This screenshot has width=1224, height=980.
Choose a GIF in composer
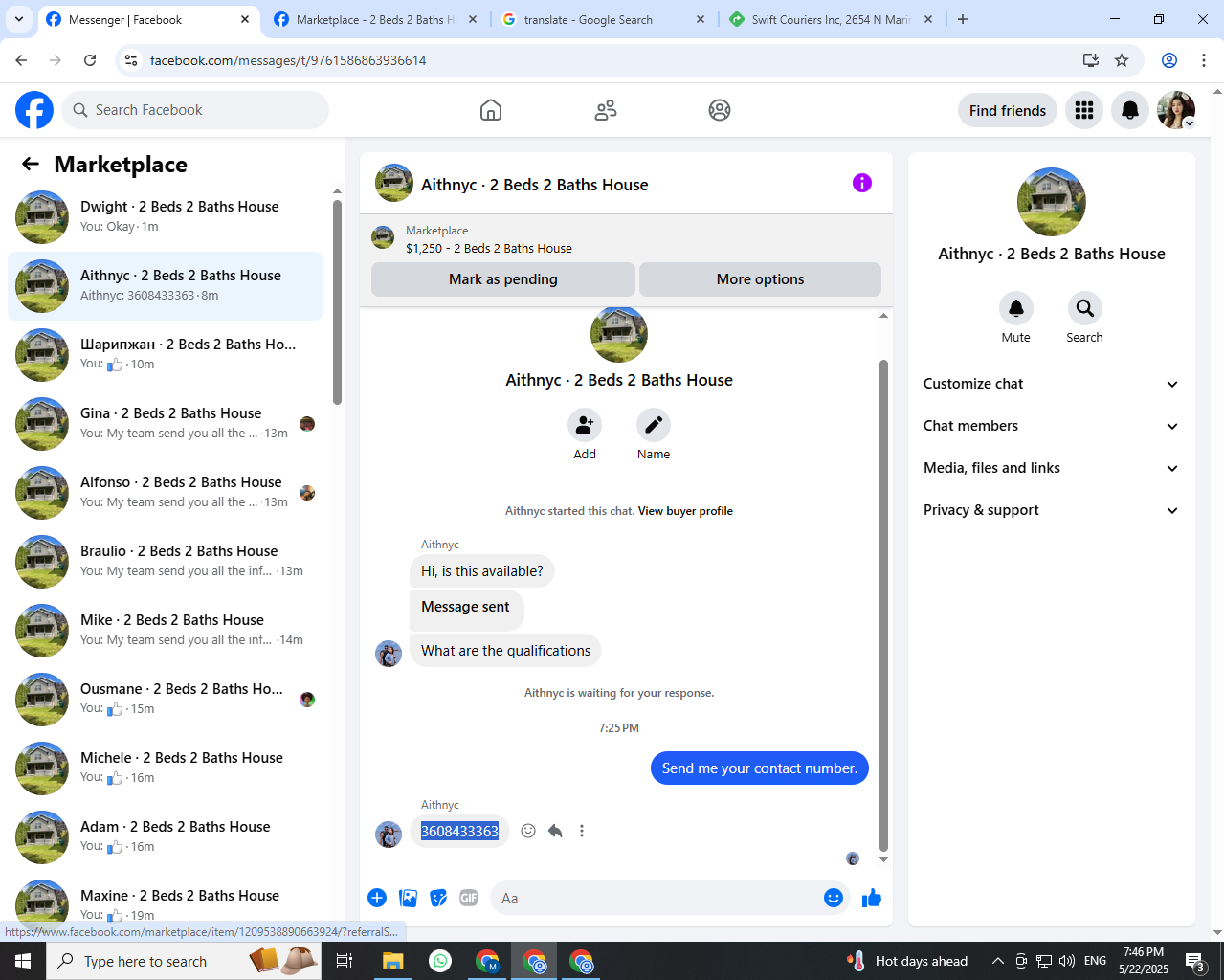pyautogui.click(x=469, y=898)
